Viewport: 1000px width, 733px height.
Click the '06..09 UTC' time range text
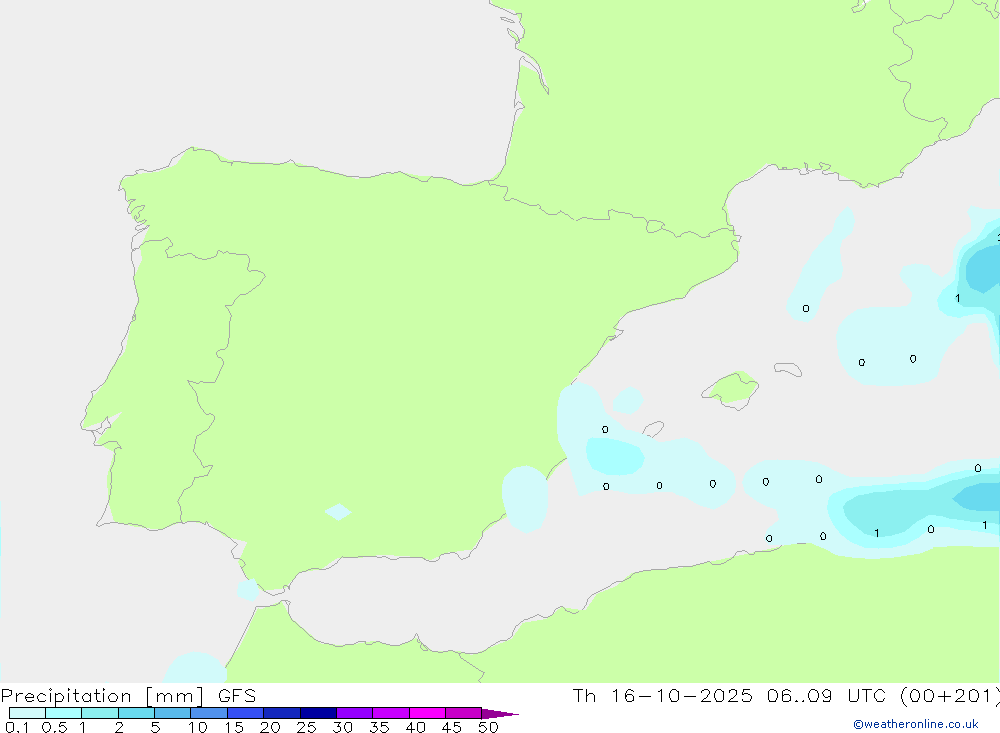tap(827, 696)
